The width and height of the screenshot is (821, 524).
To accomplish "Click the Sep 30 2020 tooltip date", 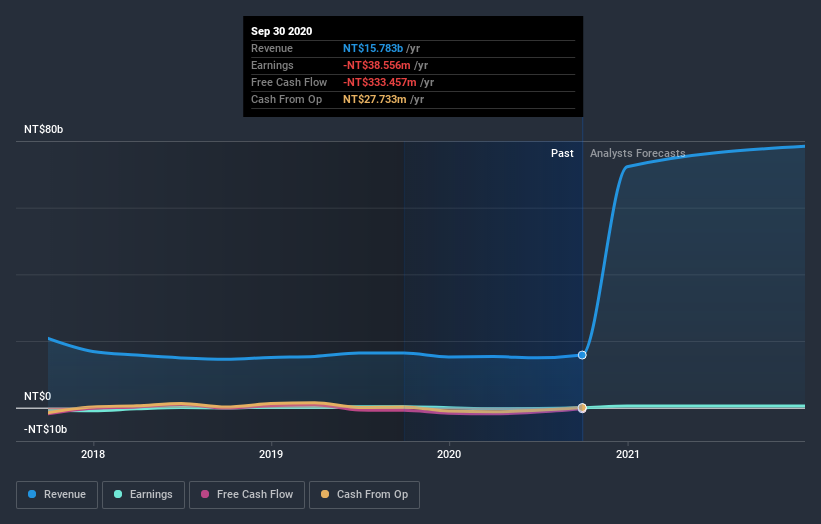I will pos(282,31).
